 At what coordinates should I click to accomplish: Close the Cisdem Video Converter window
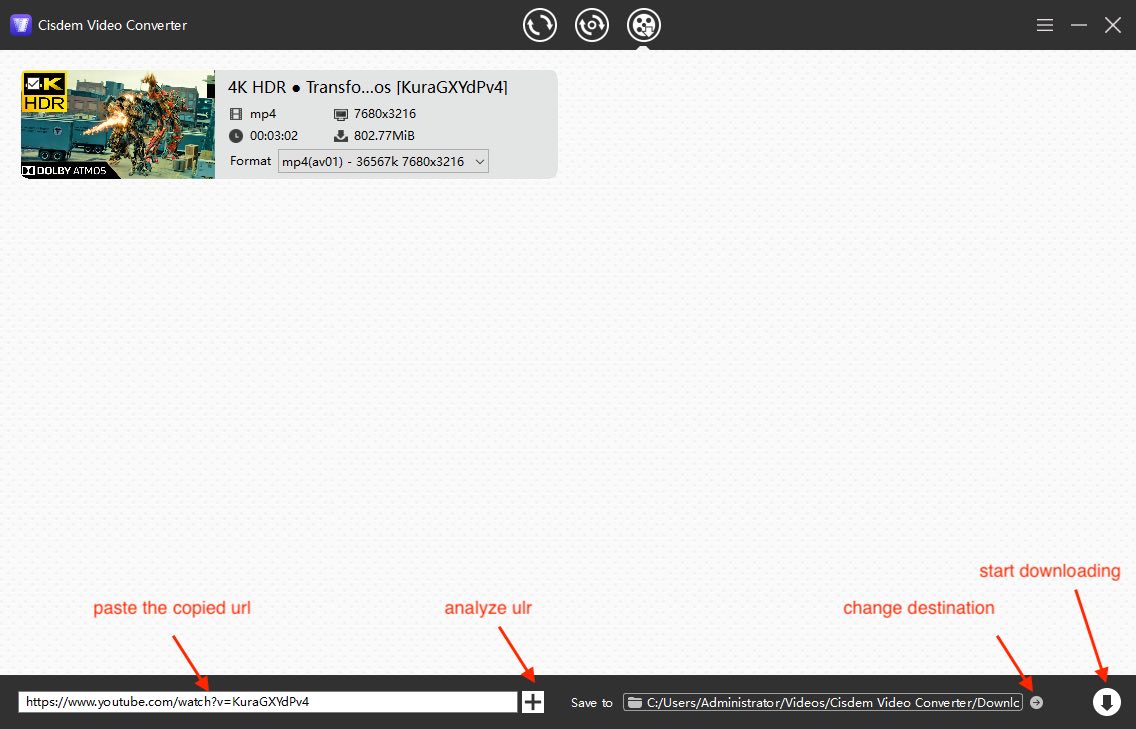1113,25
